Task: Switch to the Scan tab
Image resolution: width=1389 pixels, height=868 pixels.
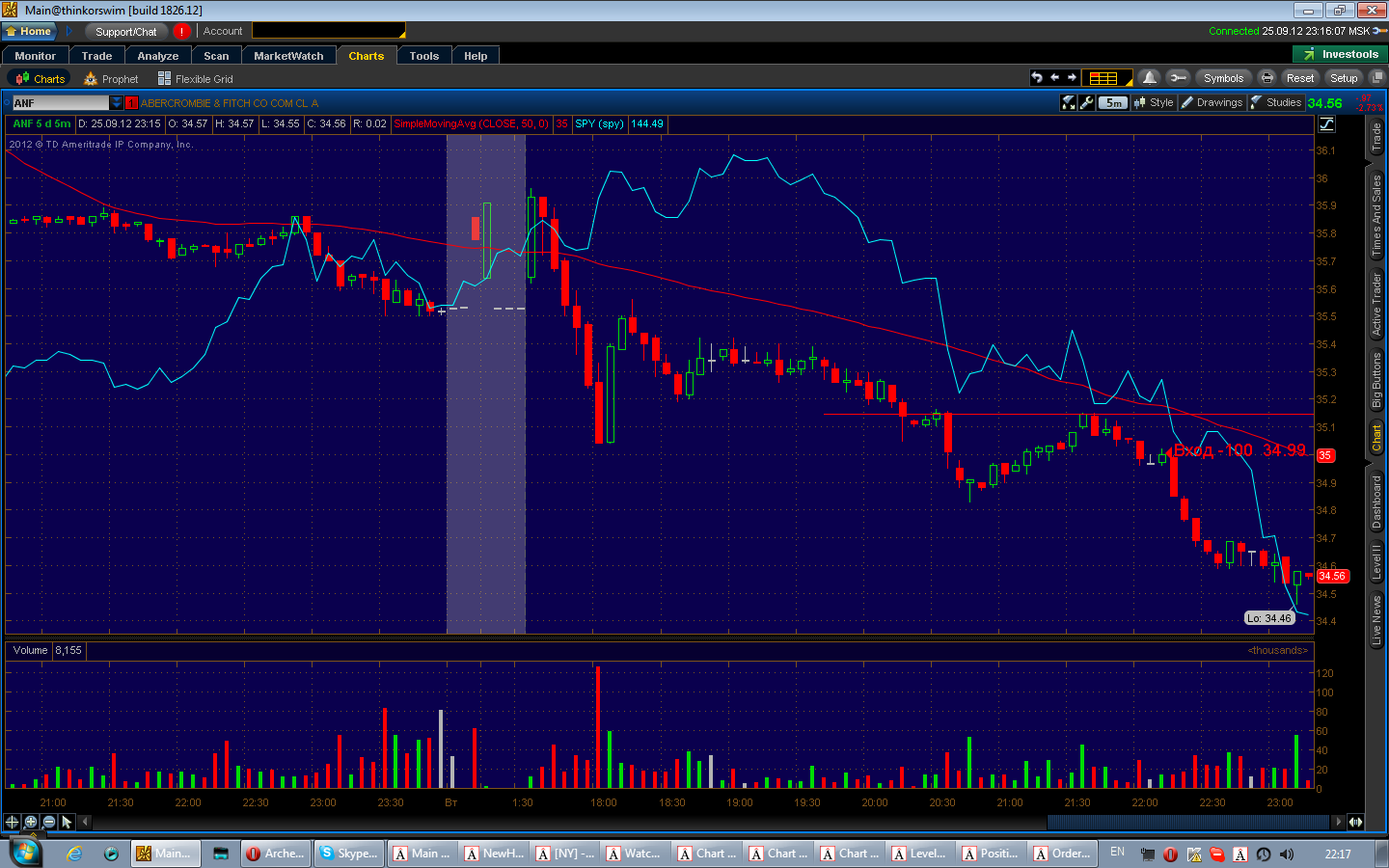Action: tap(216, 56)
